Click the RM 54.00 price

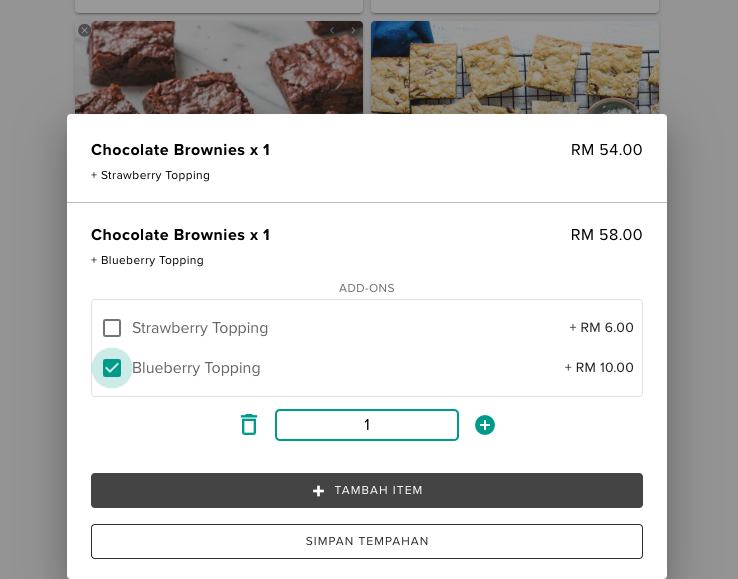pyautogui.click(x=606, y=150)
